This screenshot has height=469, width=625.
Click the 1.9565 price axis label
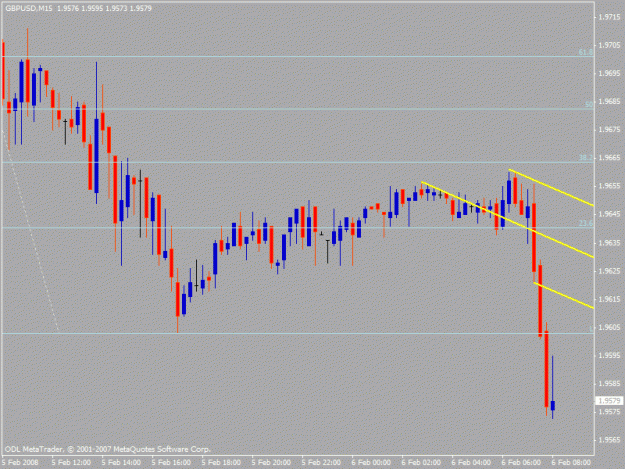(609, 440)
